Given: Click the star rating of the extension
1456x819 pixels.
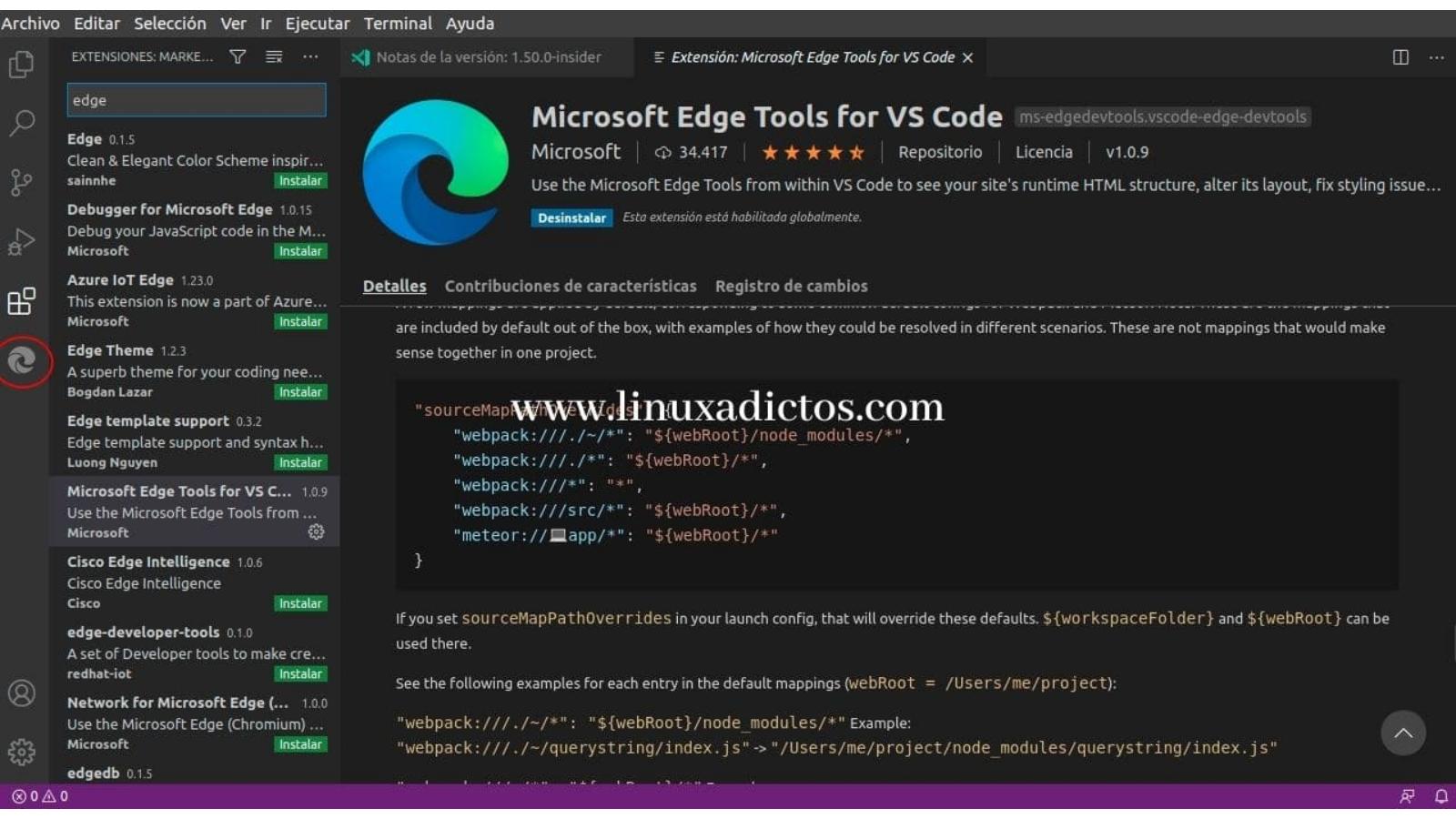Looking at the screenshot, I should click(x=813, y=153).
